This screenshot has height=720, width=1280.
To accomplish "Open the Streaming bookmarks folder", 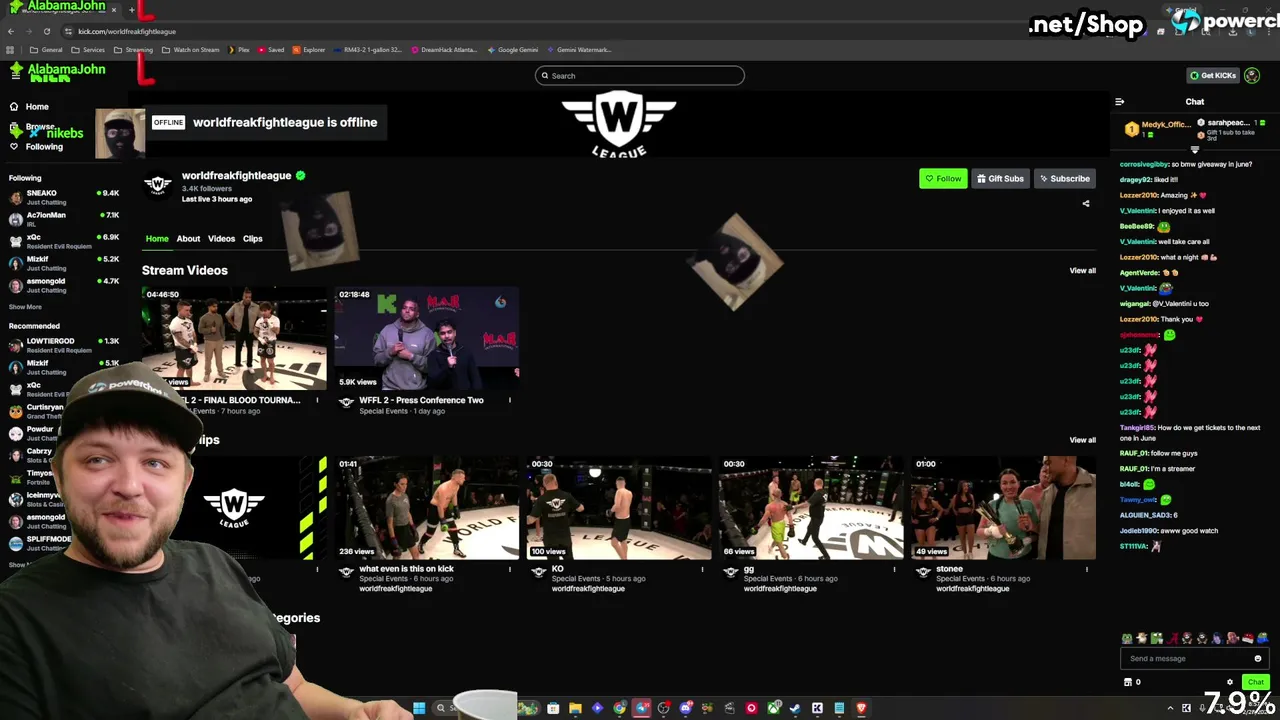I will pyautogui.click(x=133, y=50).
